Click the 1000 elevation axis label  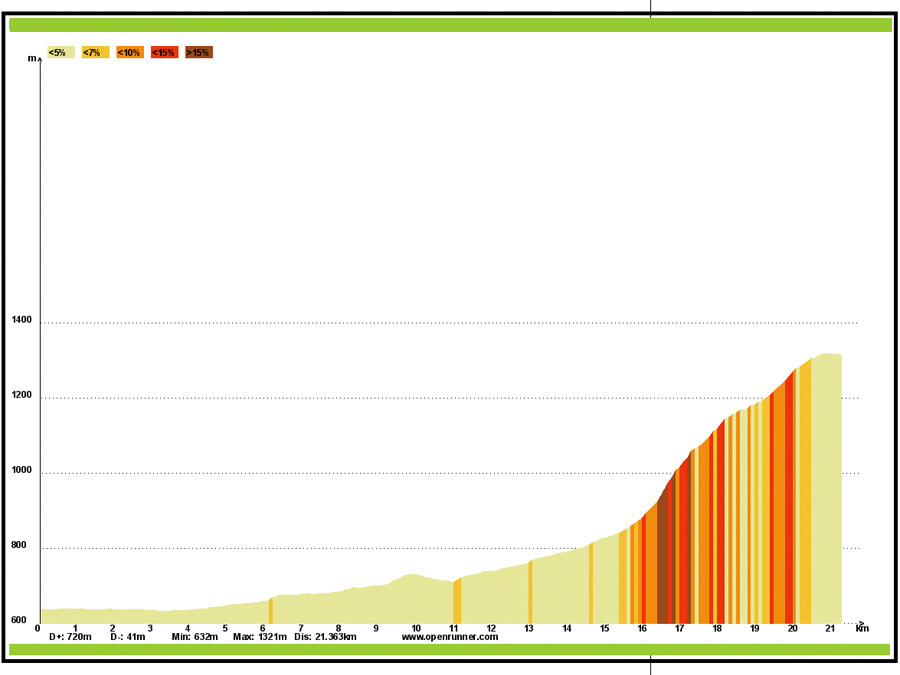(x=22, y=470)
